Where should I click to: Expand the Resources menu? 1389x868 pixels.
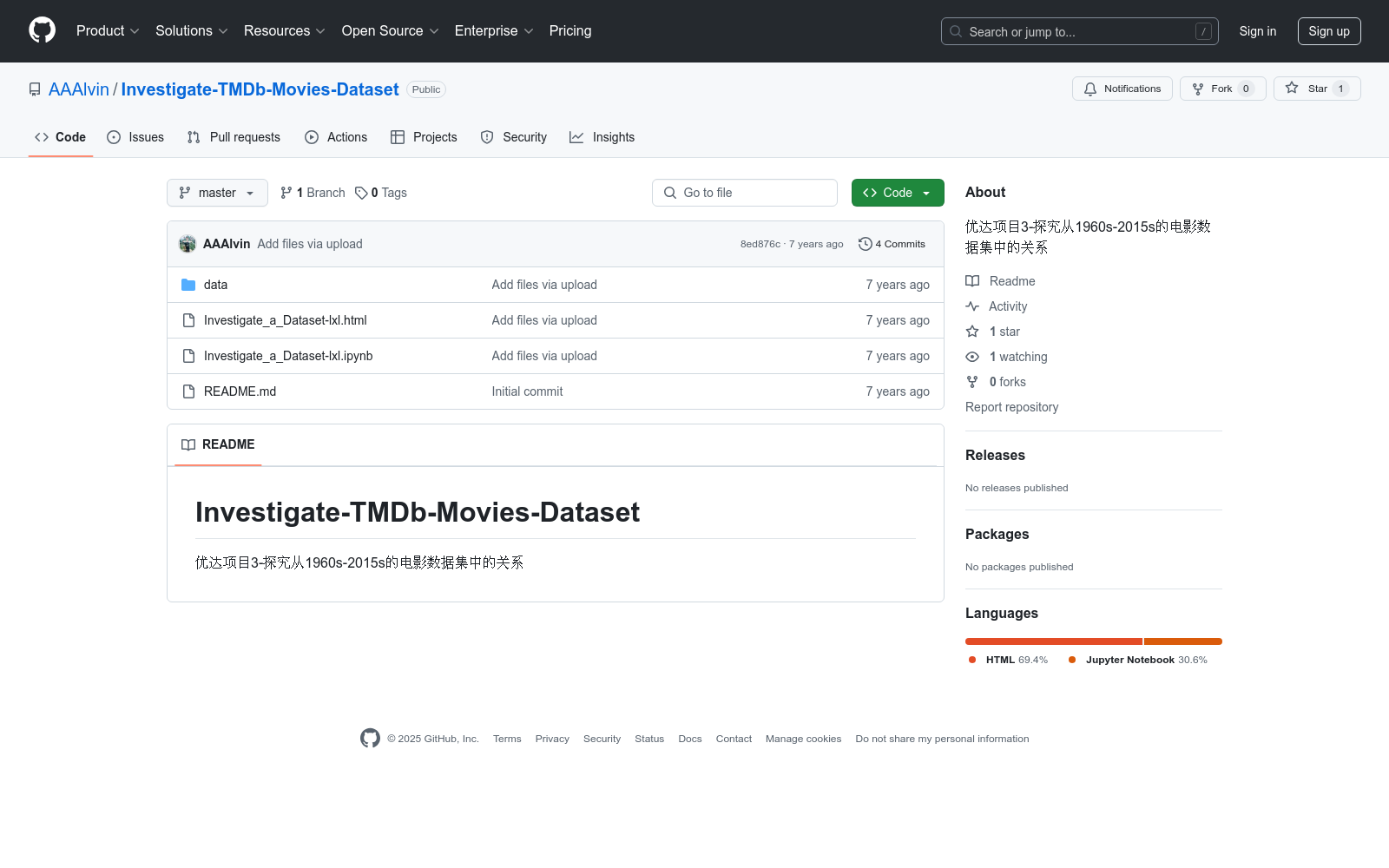tap(285, 30)
